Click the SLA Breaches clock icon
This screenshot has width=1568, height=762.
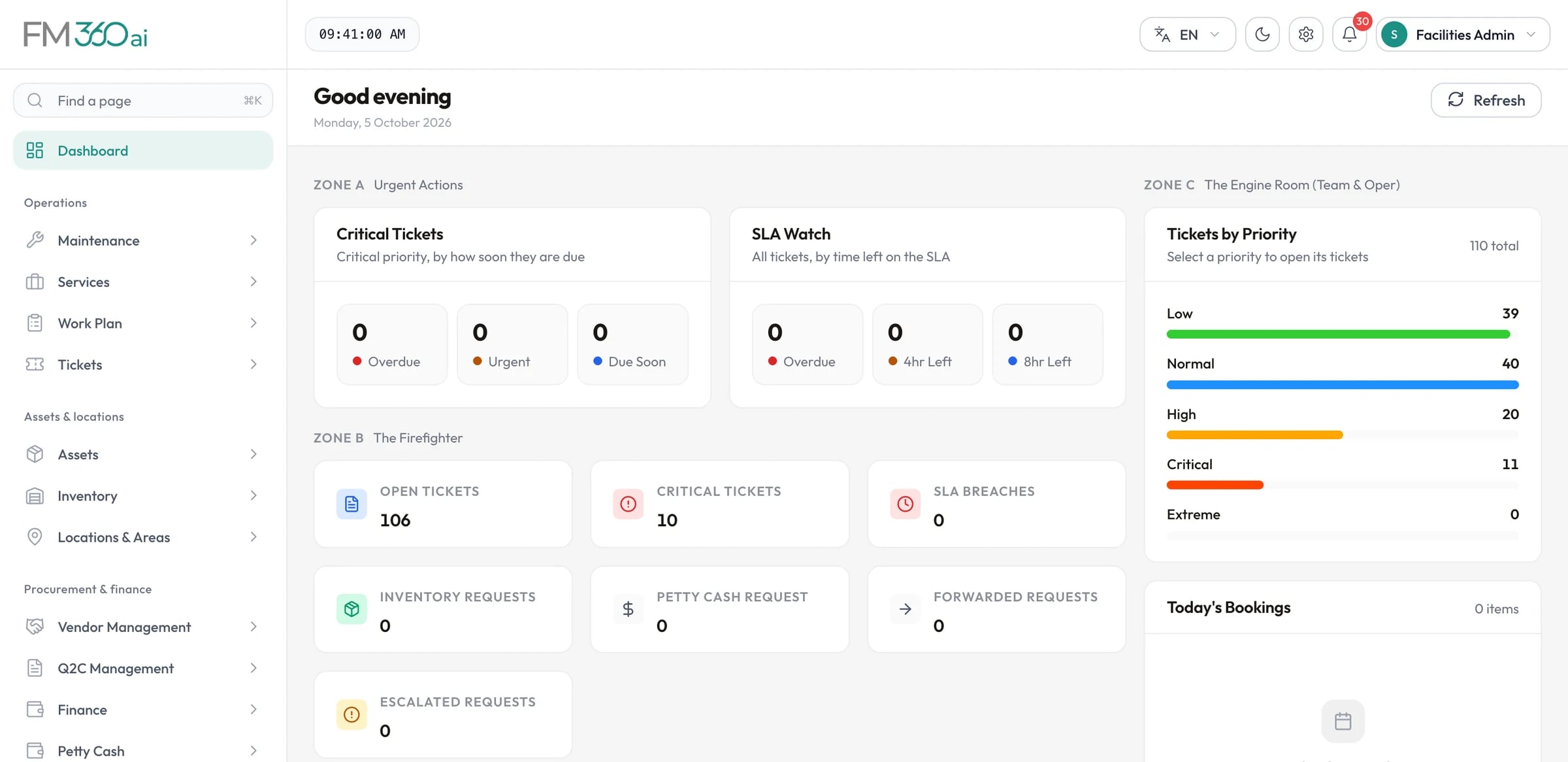pyautogui.click(x=905, y=504)
